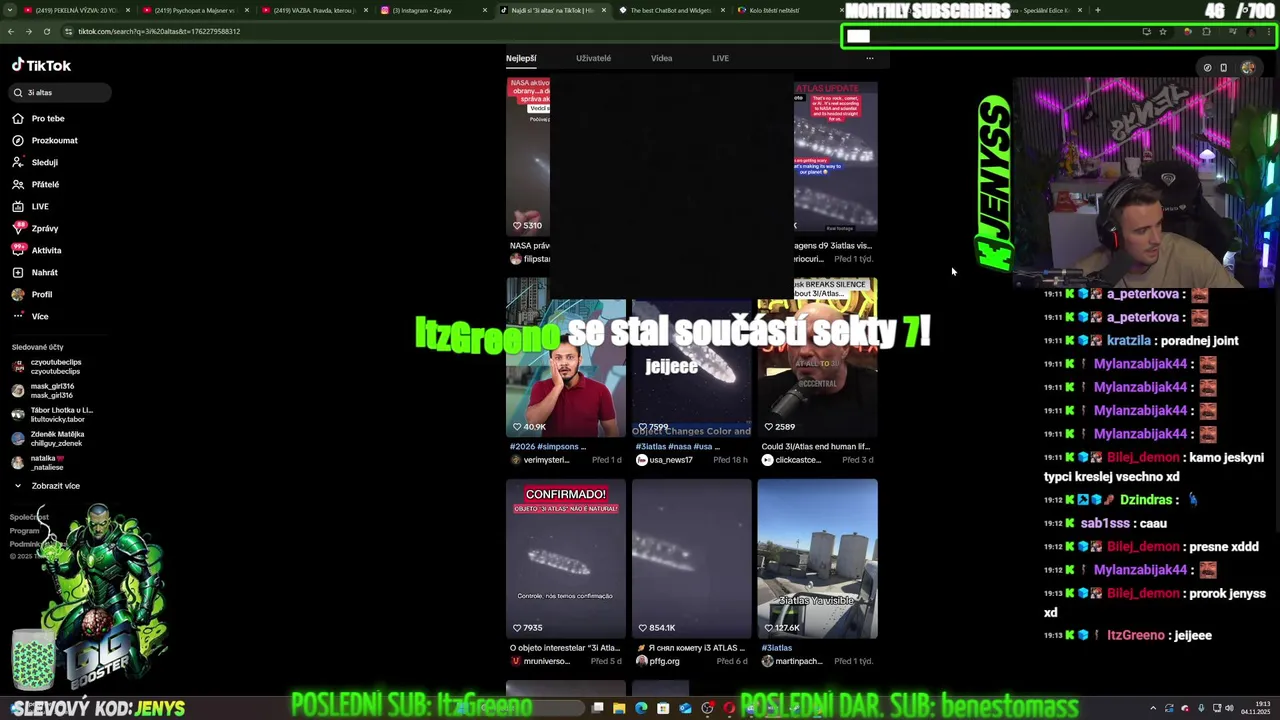Expand Zobrazit více followed accounts
The width and height of the screenshot is (1280, 720).
[x=46, y=486]
